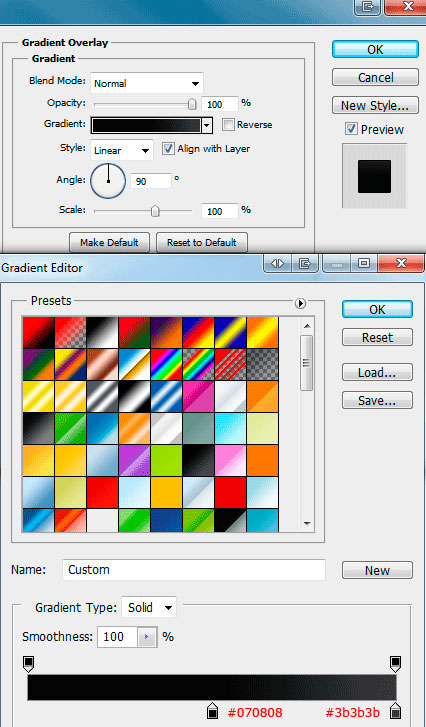Click Reset to Default button
The height and width of the screenshot is (727, 426).
[x=202, y=242]
